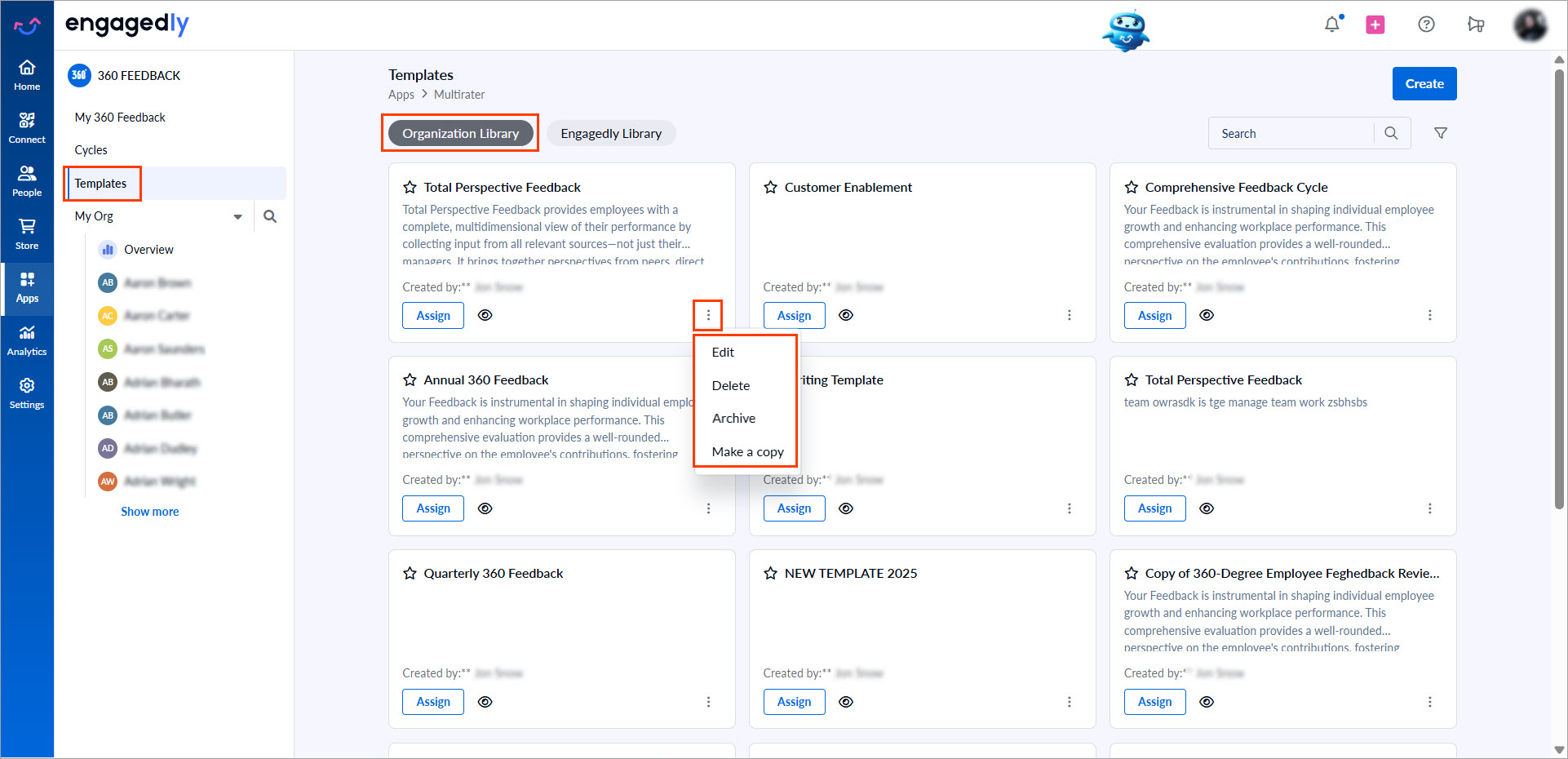Go to People in sidebar
1568x759 pixels.
pyautogui.click(x=27, y=180)
